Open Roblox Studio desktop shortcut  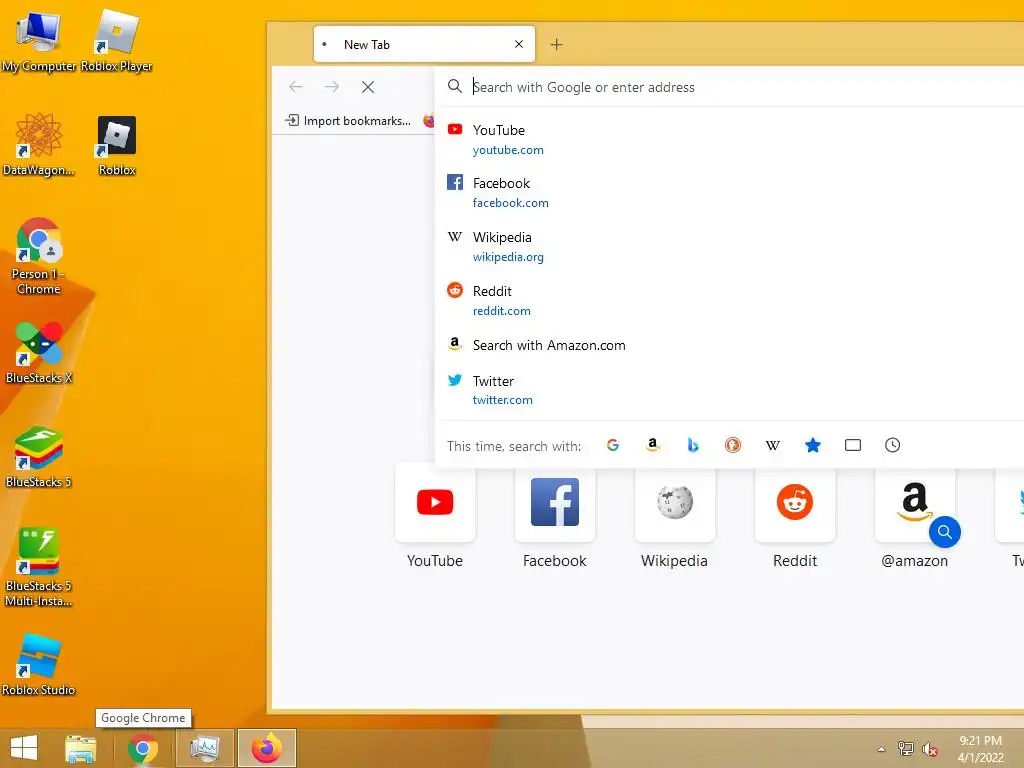point(39,664)
